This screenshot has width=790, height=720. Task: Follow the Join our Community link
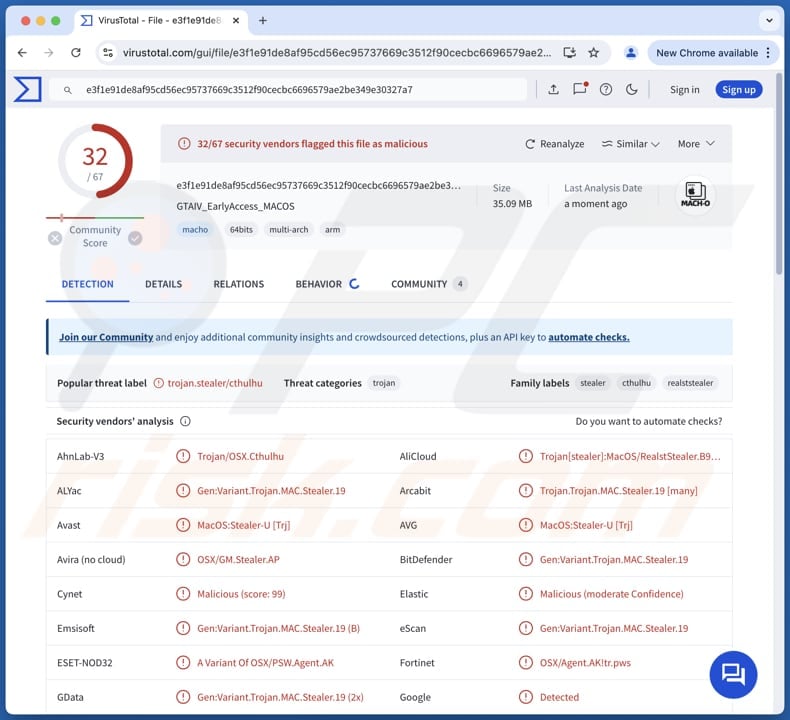coord(106,338)
